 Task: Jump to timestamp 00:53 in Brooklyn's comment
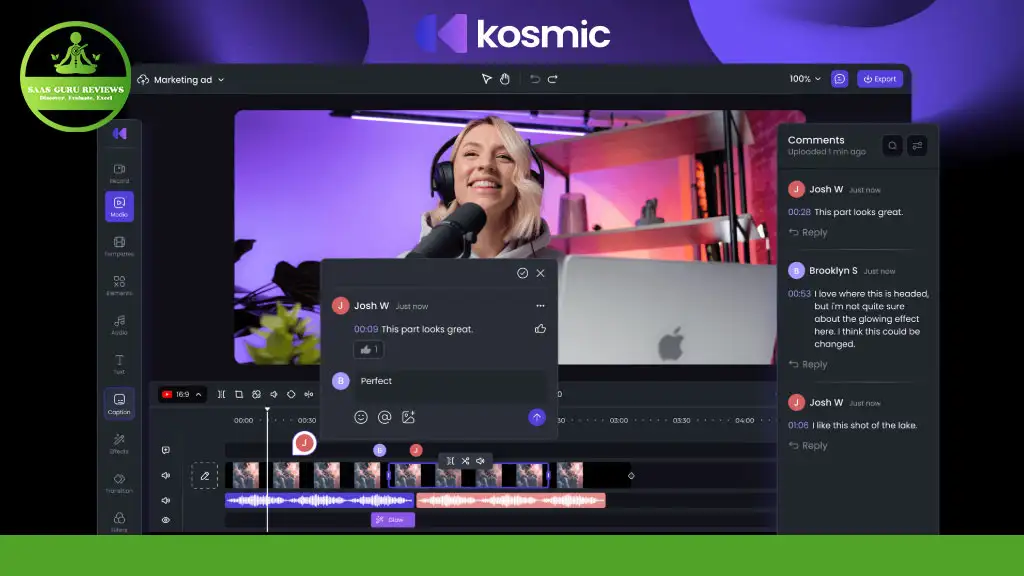799,294
